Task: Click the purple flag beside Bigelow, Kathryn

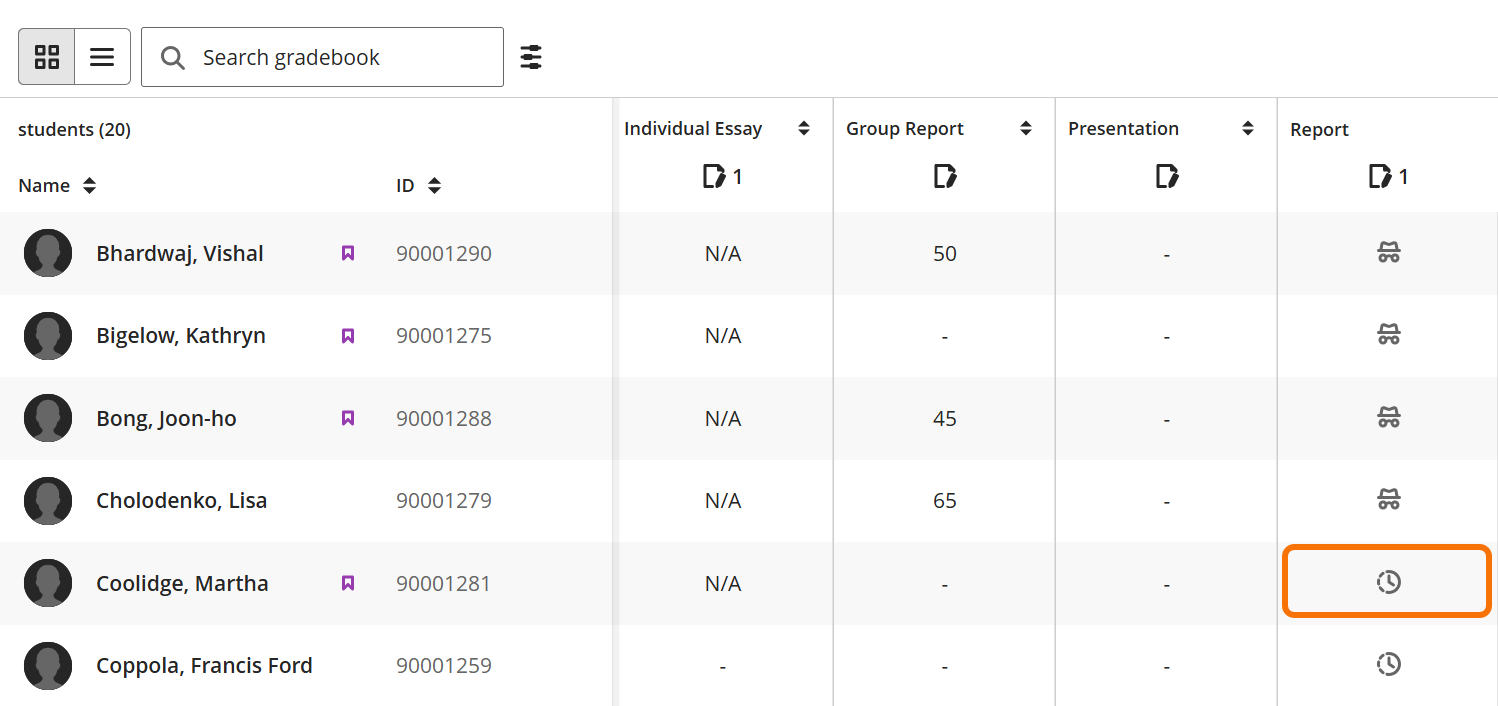Action: 348,335
